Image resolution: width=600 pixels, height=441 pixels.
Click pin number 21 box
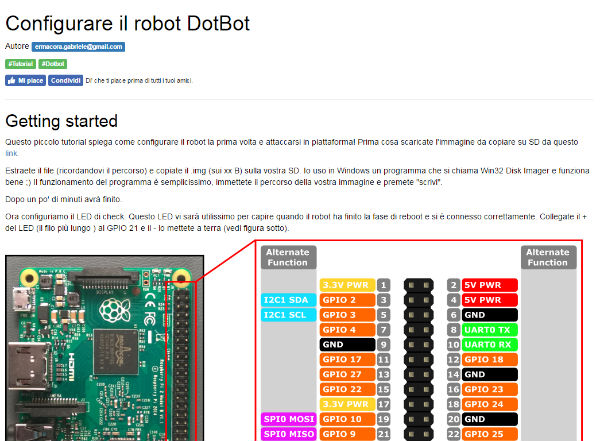(x=383, y=434)
